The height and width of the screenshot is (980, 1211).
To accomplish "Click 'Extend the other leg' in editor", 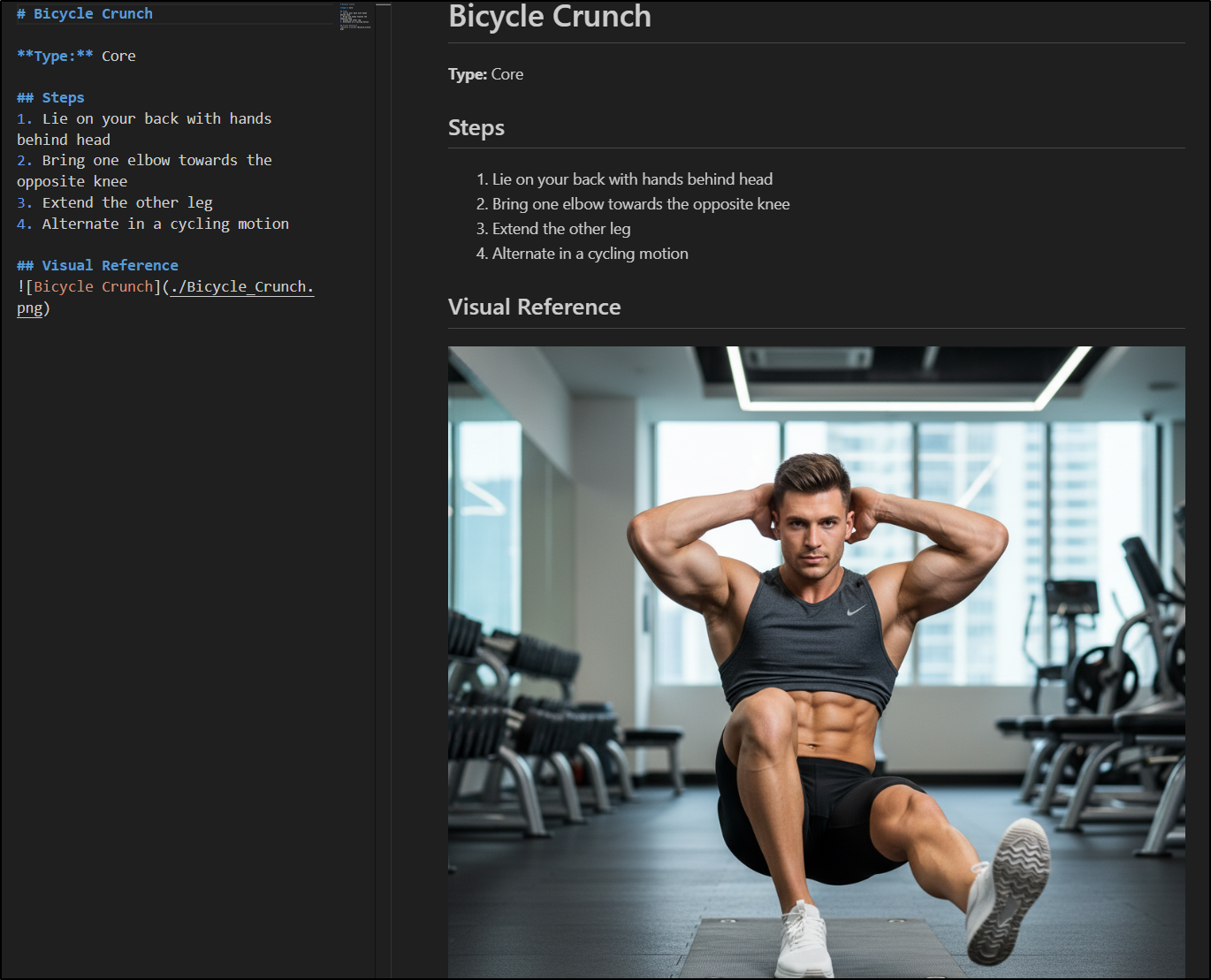I will (x=127, y=203).
